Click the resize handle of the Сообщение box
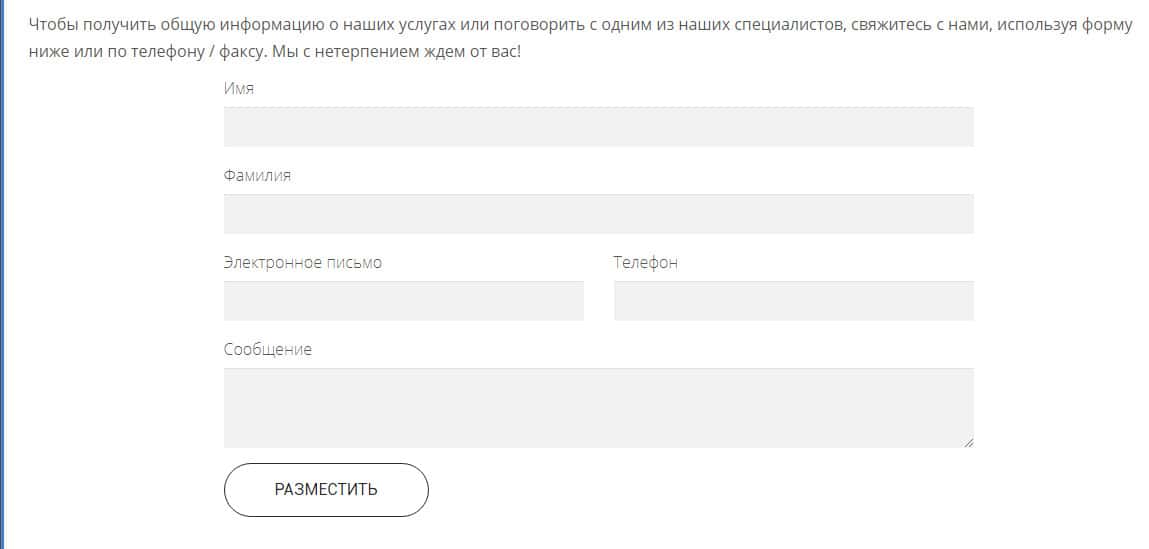Image resolution: width=1149 pixels, height=549 pixels. tap(968, 442)
